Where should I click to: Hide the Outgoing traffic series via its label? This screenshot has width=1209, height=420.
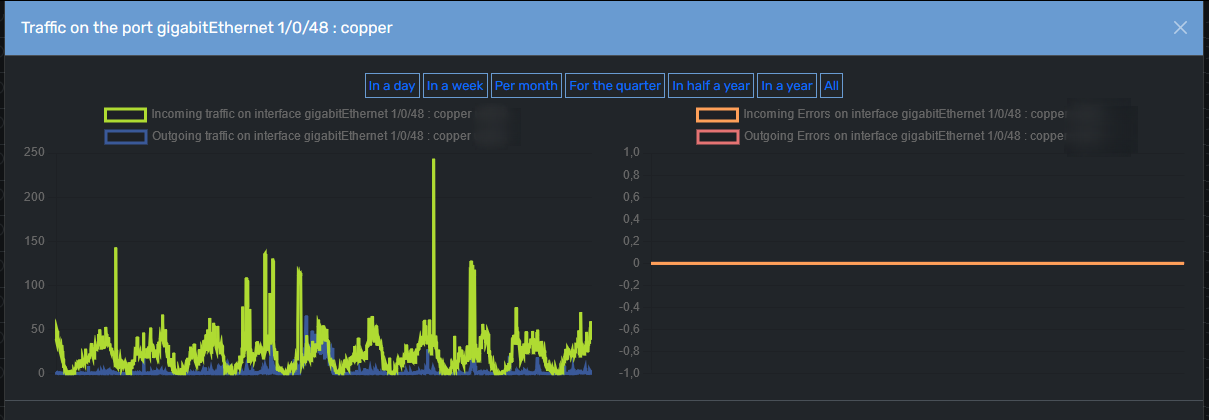point(311,136)
